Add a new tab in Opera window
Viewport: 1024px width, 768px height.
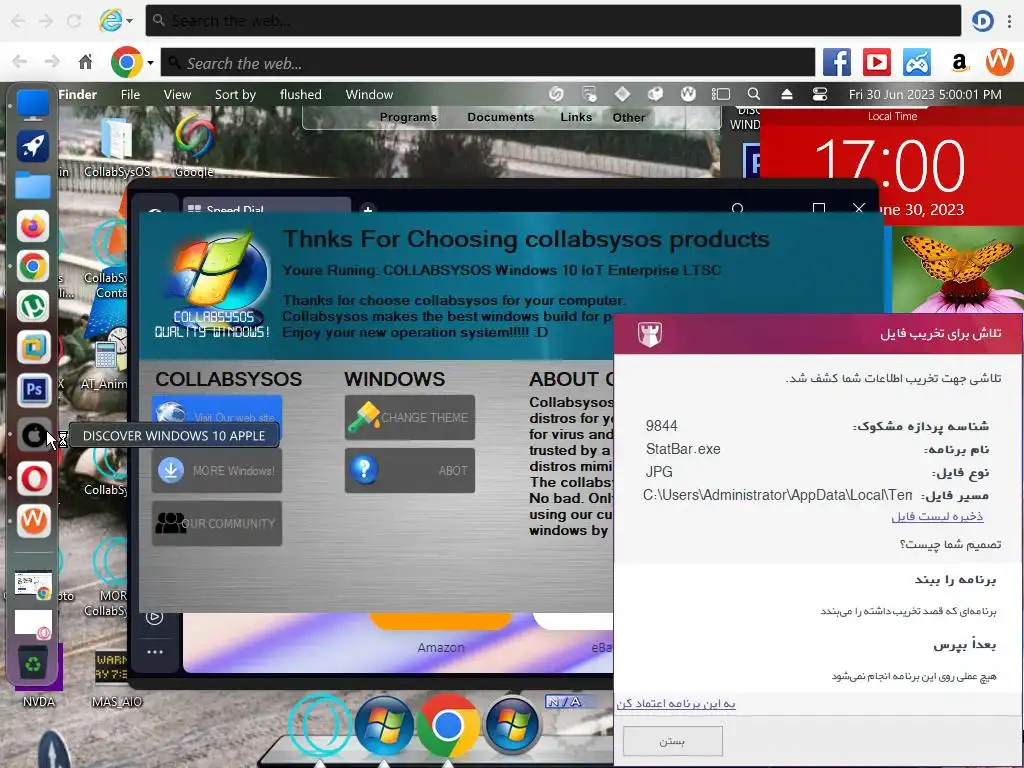(368, 209)
